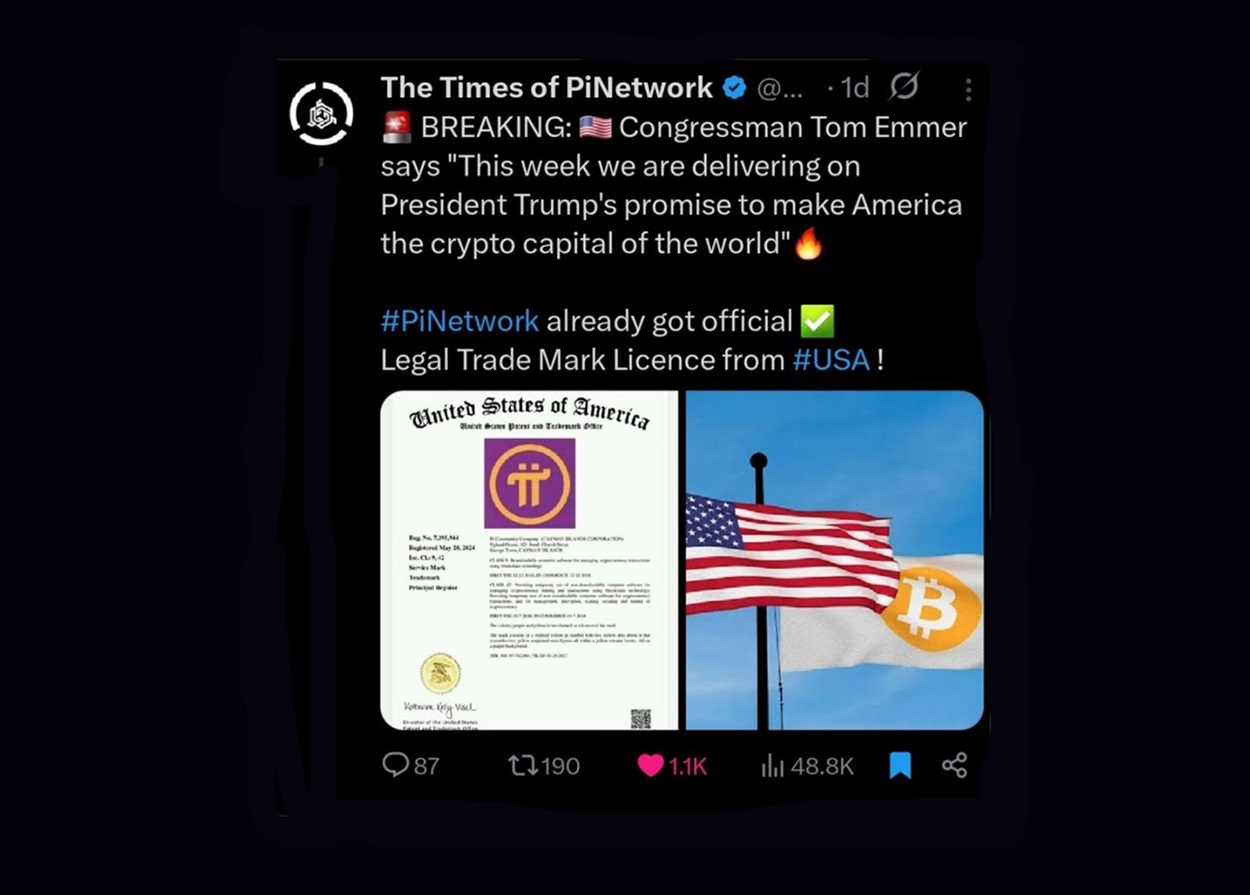The width and height of the screenshot is (1250, 895).
Task: Click the 1.1K likes count
Action: click(x=688, y=767)
